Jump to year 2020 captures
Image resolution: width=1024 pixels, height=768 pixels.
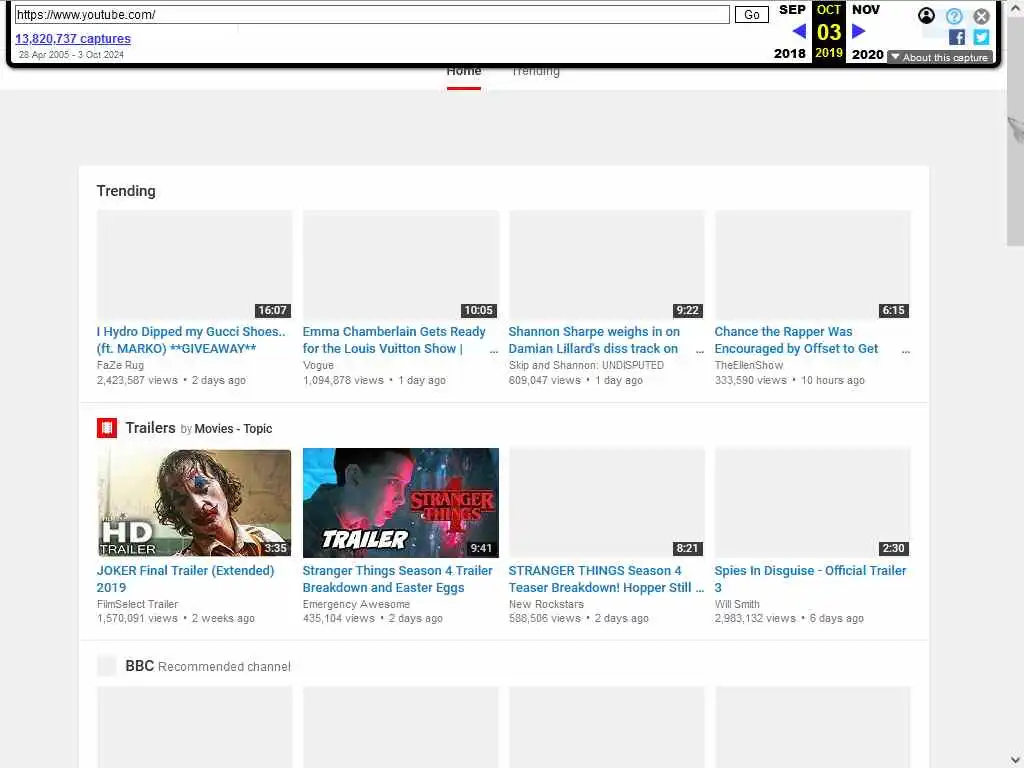pyautogui.click(x=867, y=54)
